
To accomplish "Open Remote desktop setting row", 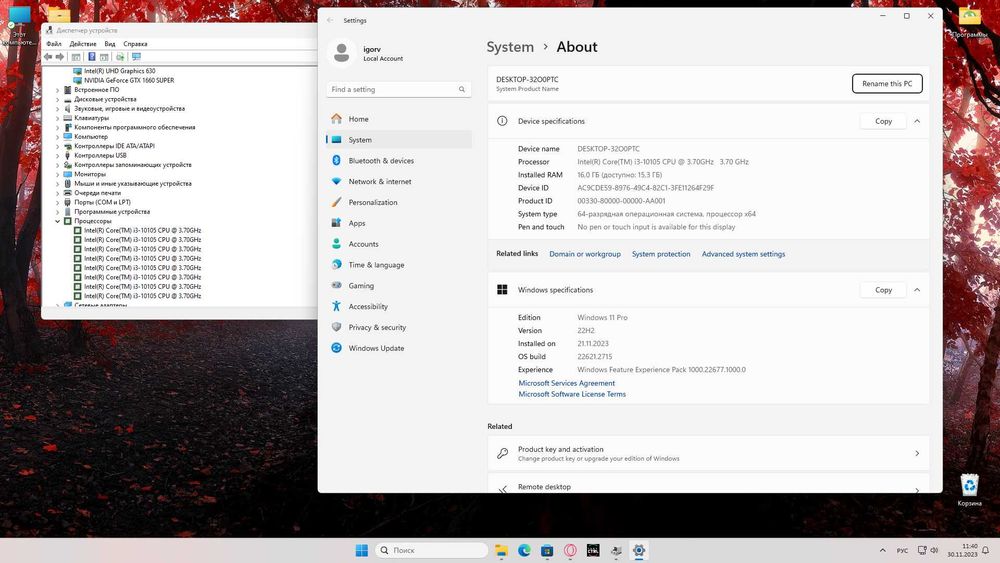I will point(708,485).
